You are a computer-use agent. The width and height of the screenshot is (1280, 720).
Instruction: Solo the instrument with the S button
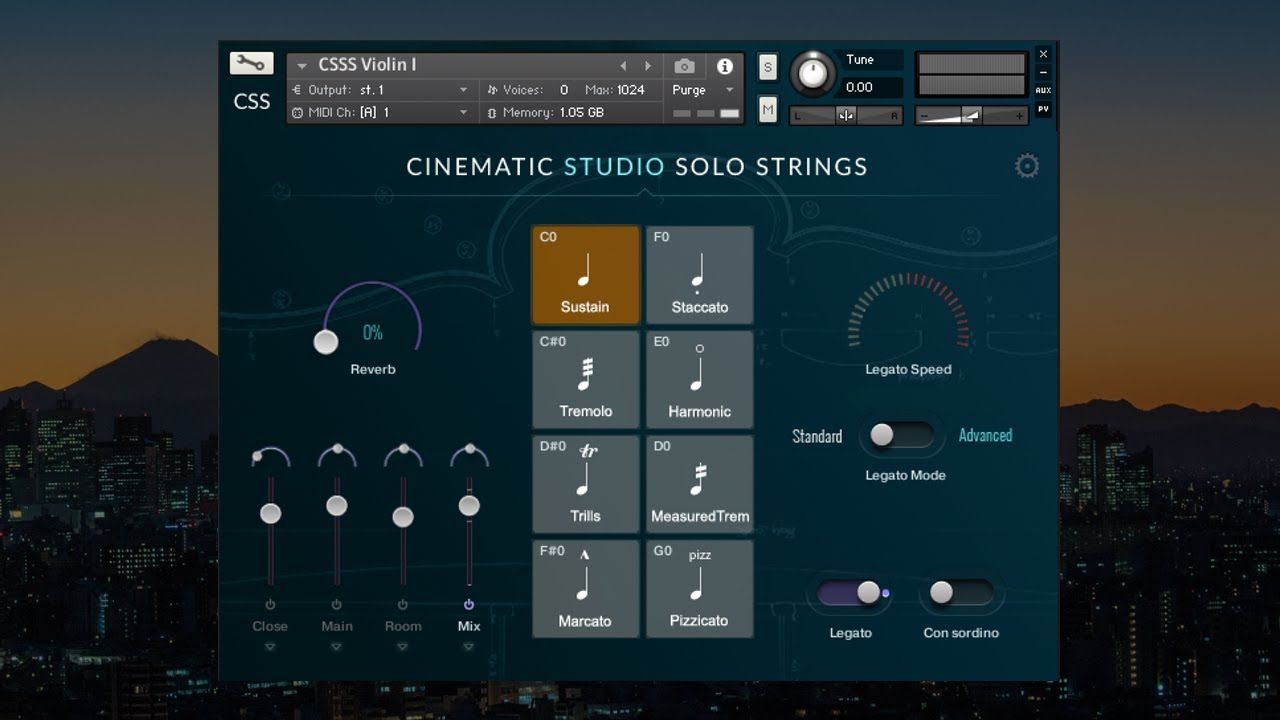[766, 65]
